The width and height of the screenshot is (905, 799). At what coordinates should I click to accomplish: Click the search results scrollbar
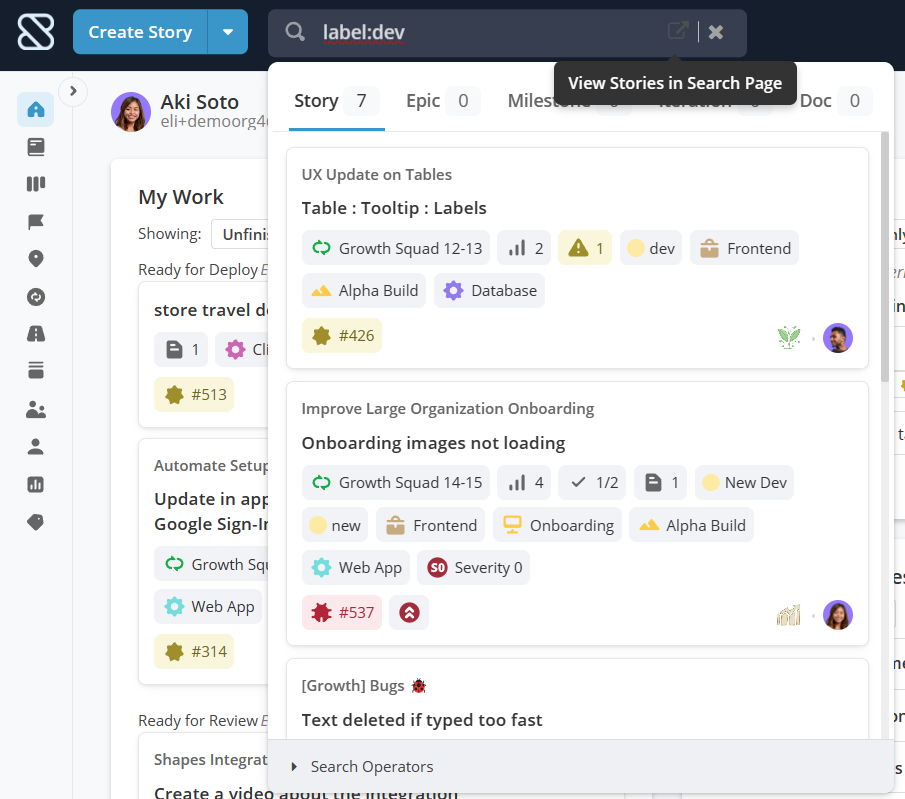[x=885, y=257]
